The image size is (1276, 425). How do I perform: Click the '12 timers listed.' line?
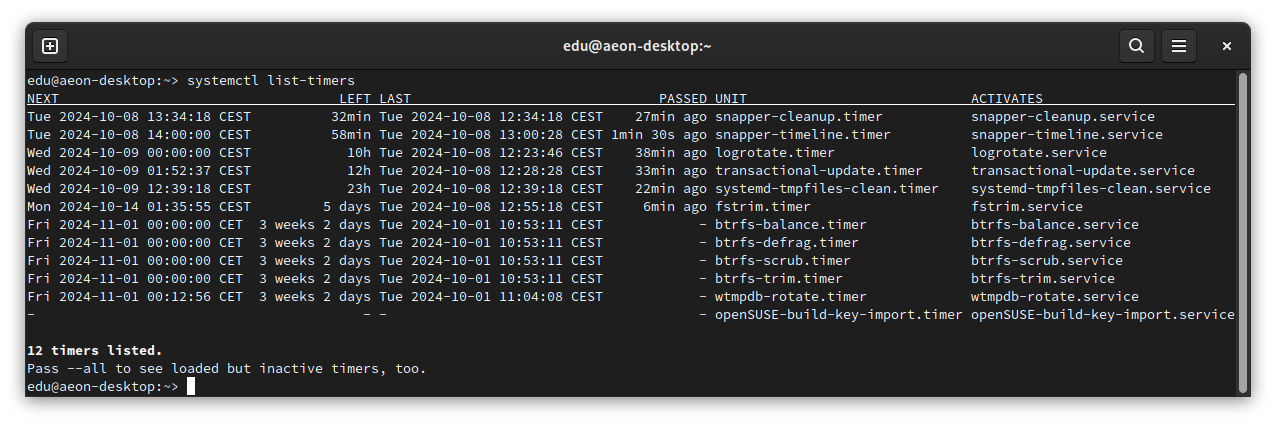[x=95, y=351]
